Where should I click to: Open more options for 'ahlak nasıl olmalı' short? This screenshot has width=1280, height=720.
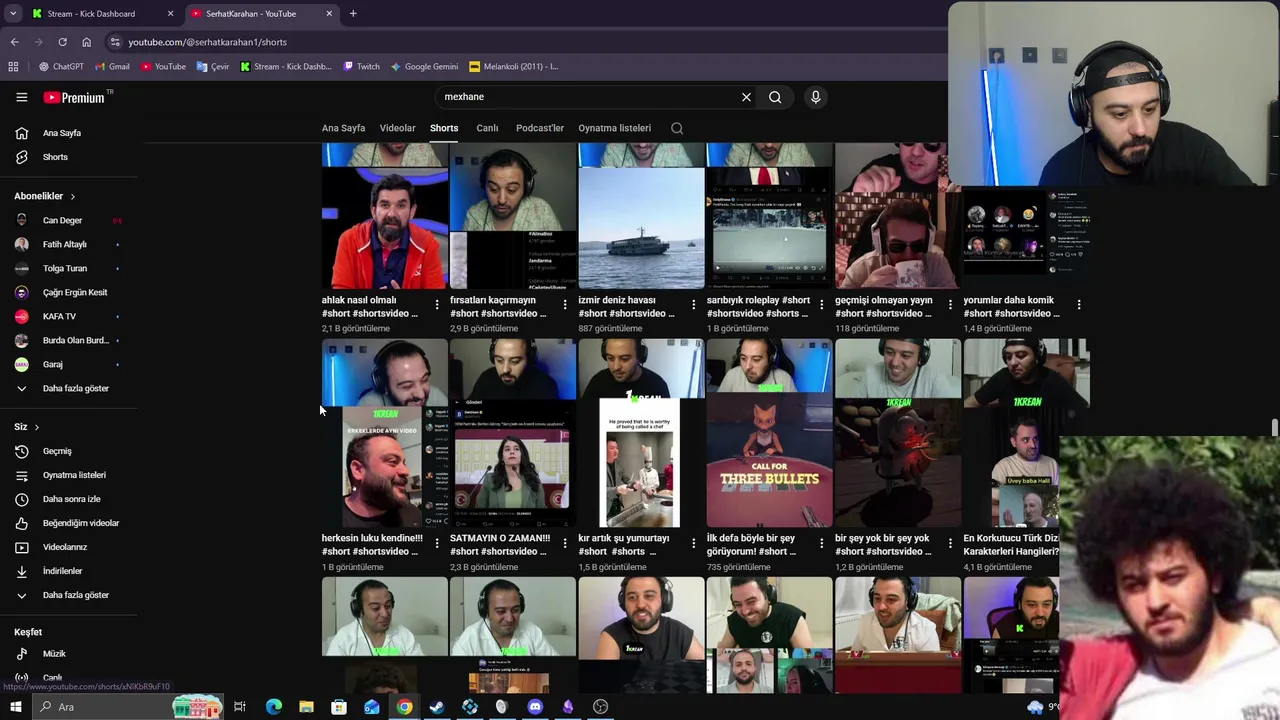(x=437, y=304)
